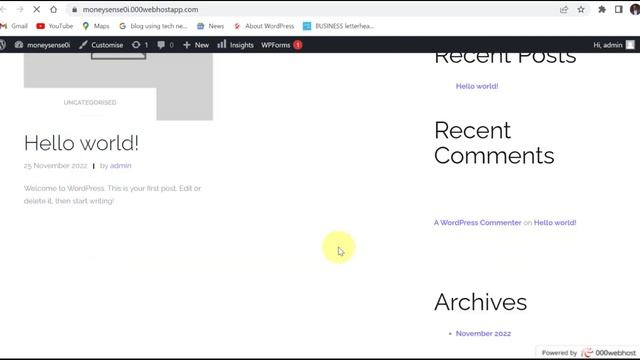Click the 'Welcome to WordPress' post excerpt
This screenshot has width=640, height=360.
click(113, 195)
